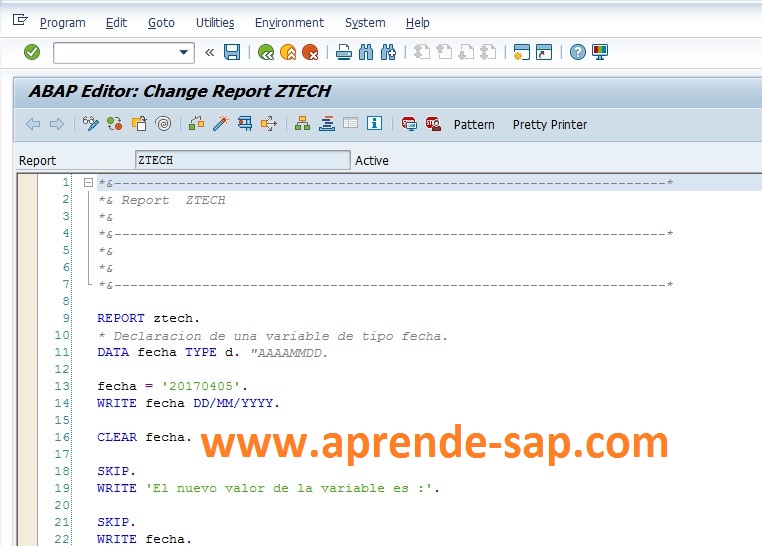Click the Pretty Printer button

coord(550,124)
